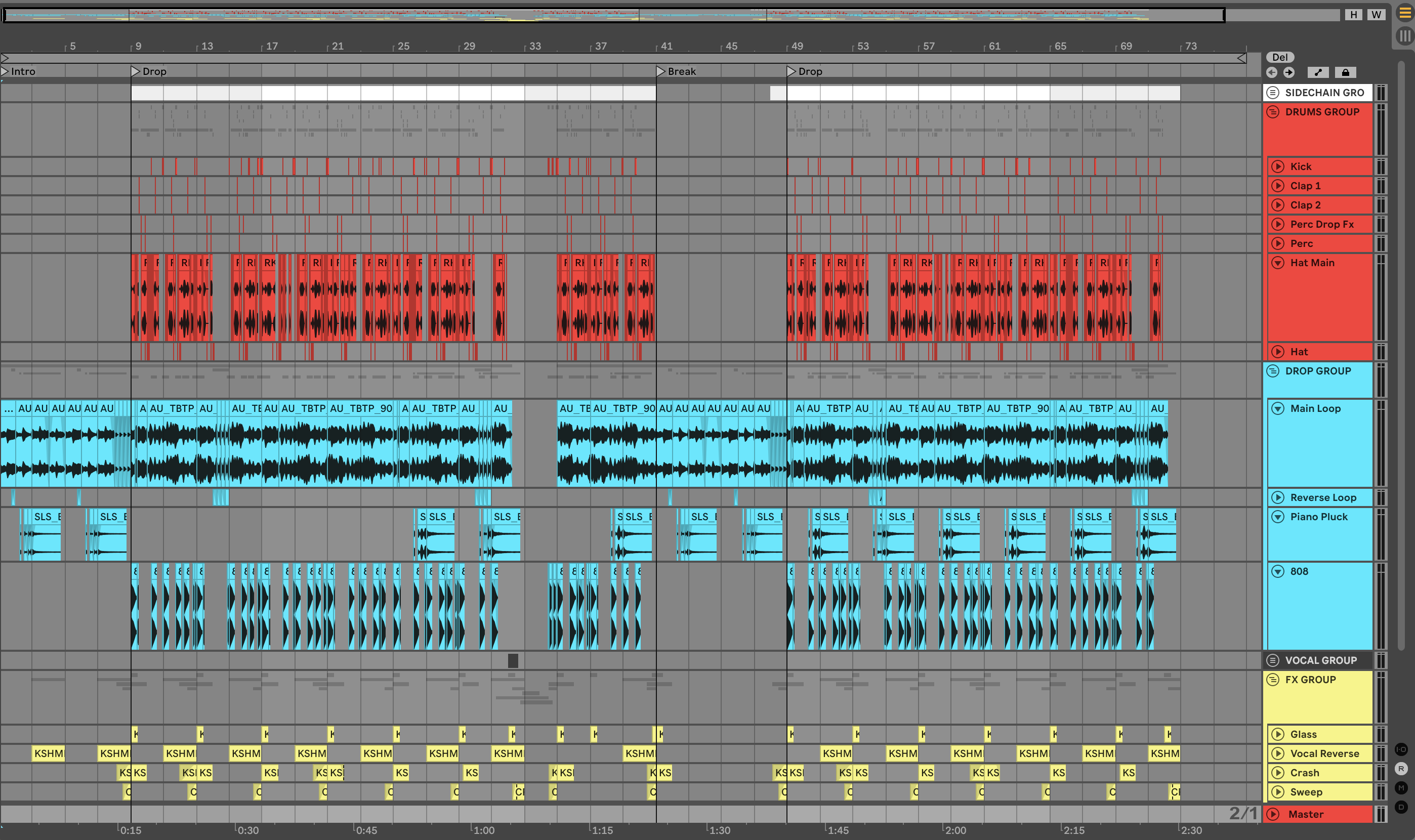Select the Break locator marker
Viewport: 1415px width, 840px height.
point(660,71)
